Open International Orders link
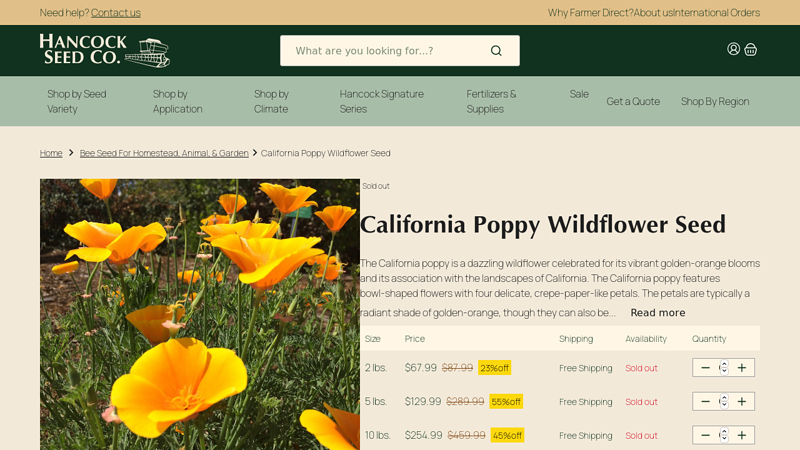 click(716, 13)
